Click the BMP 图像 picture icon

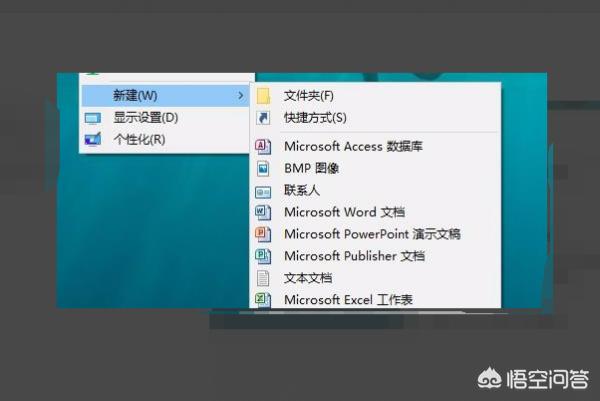(x=263, y=168)
